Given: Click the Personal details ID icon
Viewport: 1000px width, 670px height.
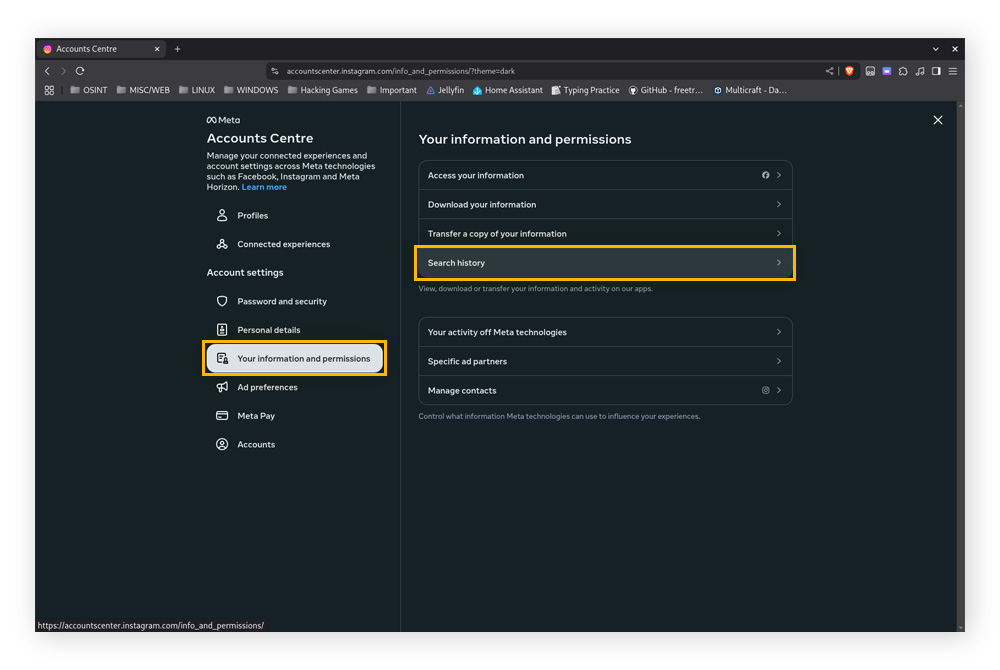Looking at the screenshot, I should tap(222, 330).
